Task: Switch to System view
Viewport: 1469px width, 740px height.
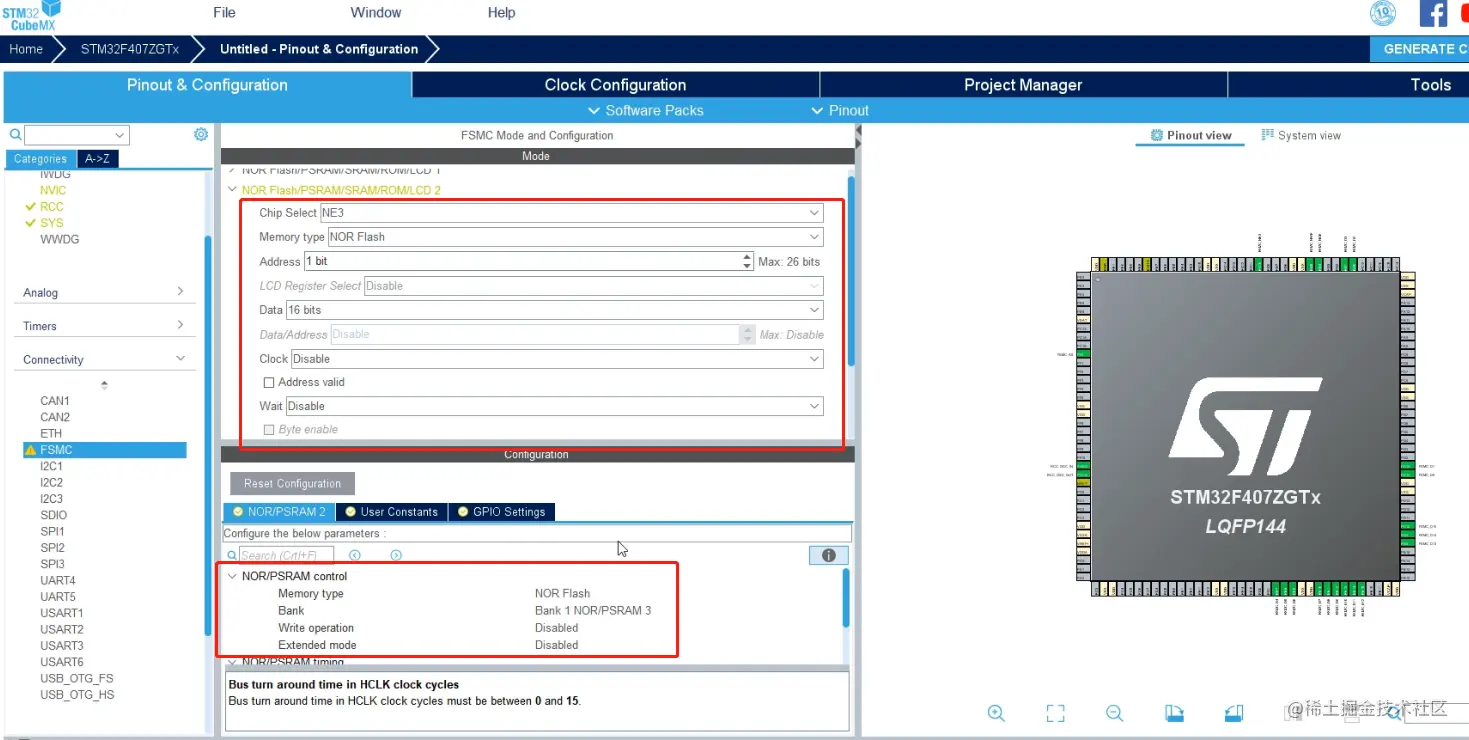Action: (1301, 135)
